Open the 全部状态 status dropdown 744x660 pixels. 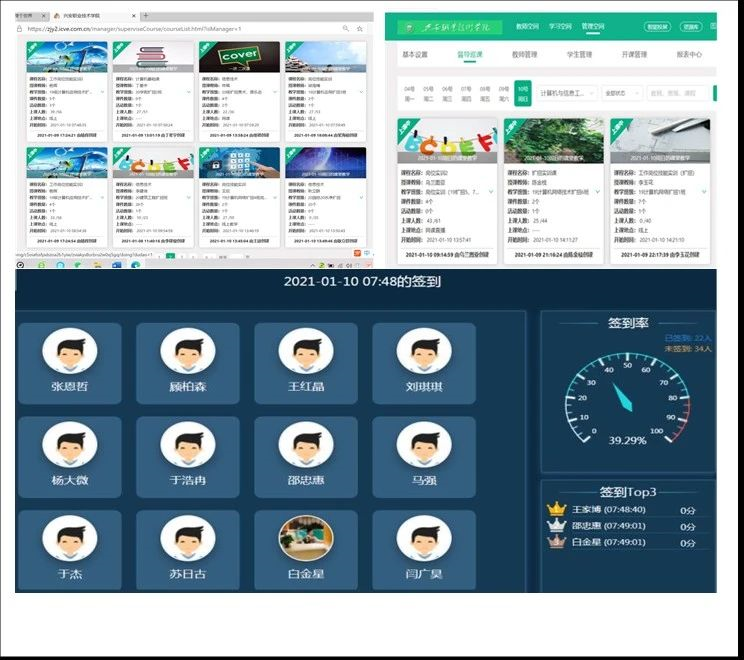(622, 93)
